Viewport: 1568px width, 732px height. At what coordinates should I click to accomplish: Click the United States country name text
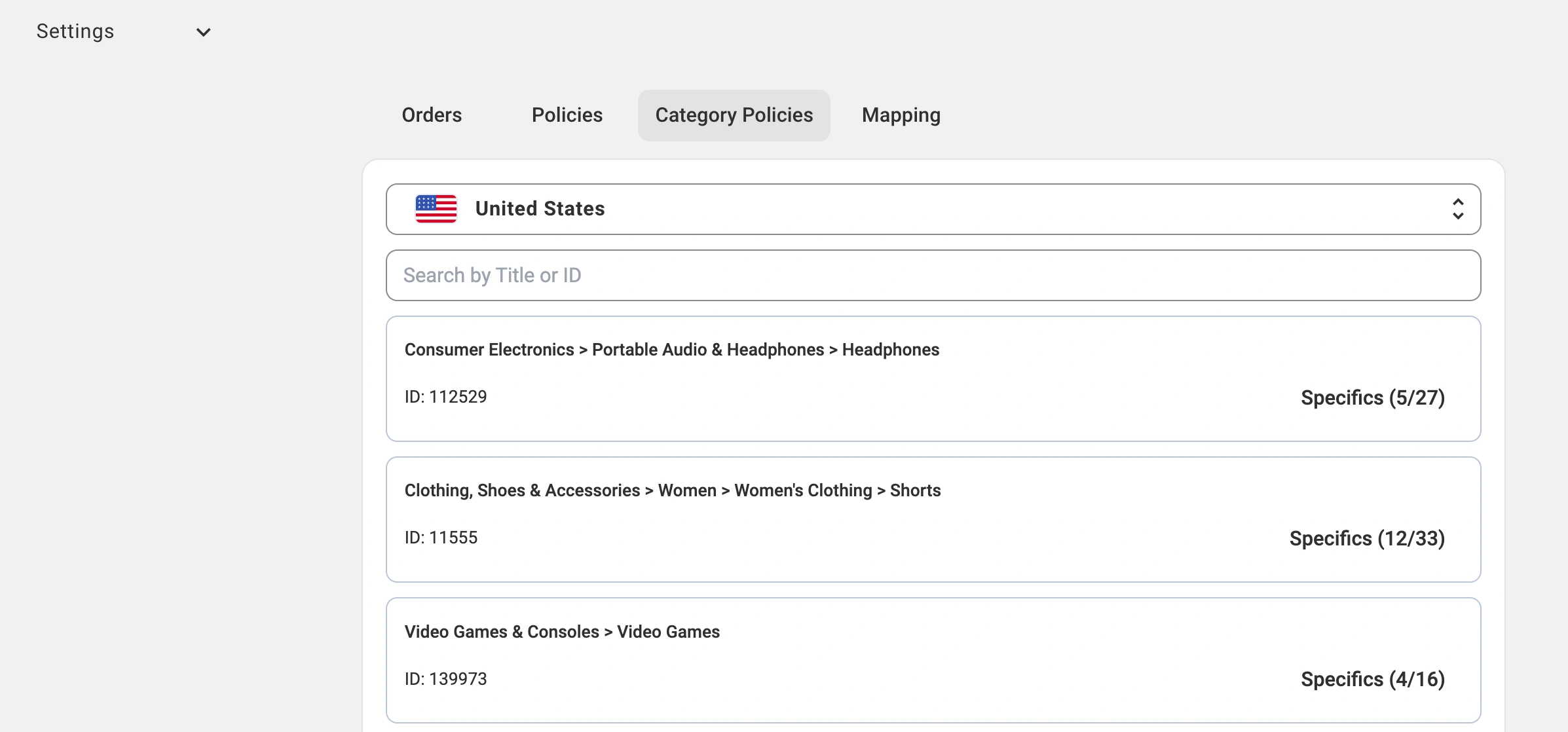[540, 209]
